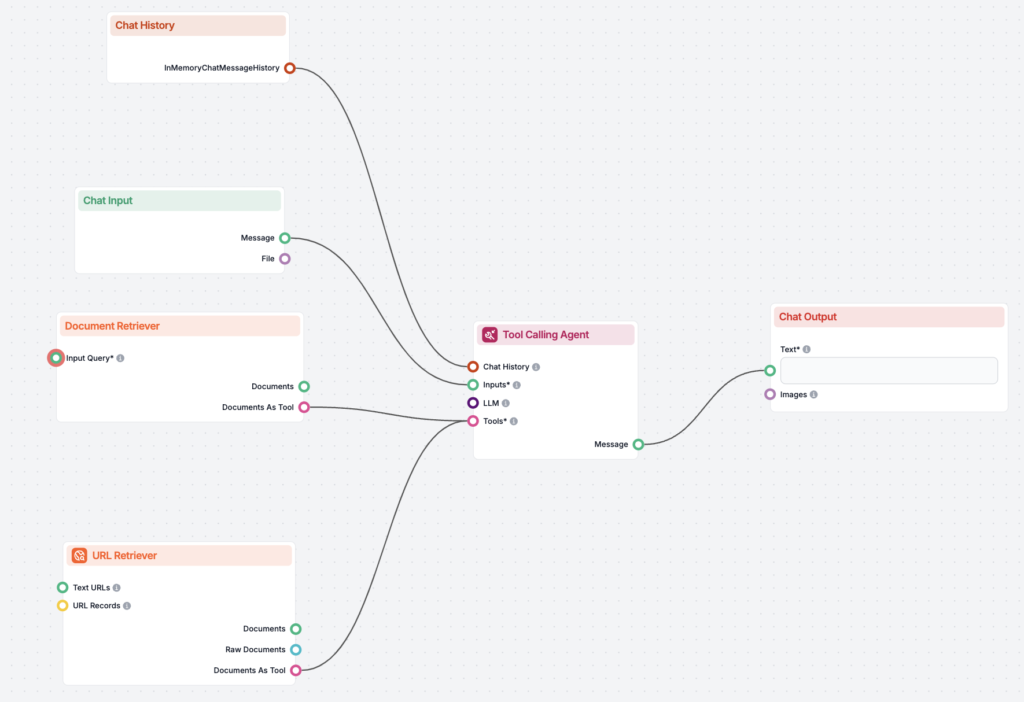Image resolution: width=1024 pixels, height=702 pixels.
Task: Click the LLM input port on agent
Action: [473, 403]
